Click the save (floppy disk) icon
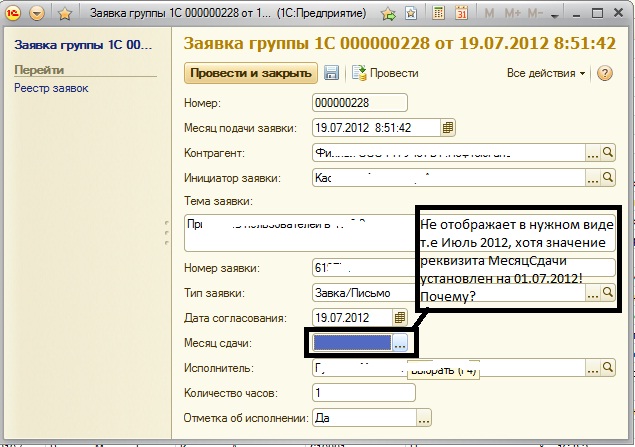The width and height of the screenshot is (635, 447). click(x=331, y=74)
